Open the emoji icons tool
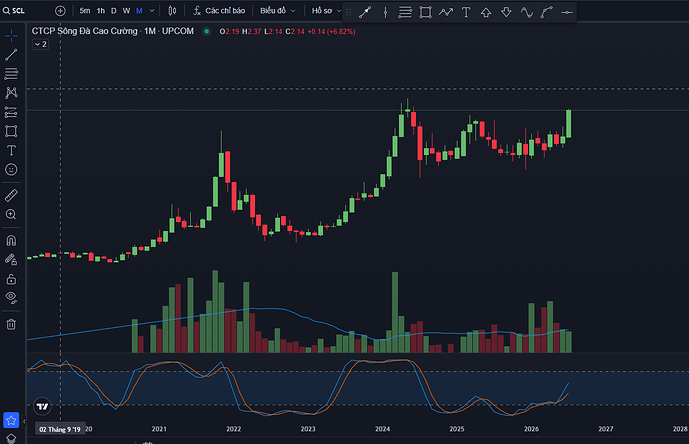 click(x=11, y=169)
